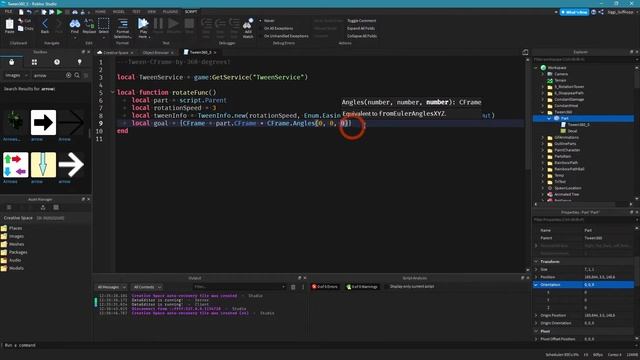Screen dimensions: 640x360
Task: Switch to the MODEL ribbon tab
Action: (119, 12)
